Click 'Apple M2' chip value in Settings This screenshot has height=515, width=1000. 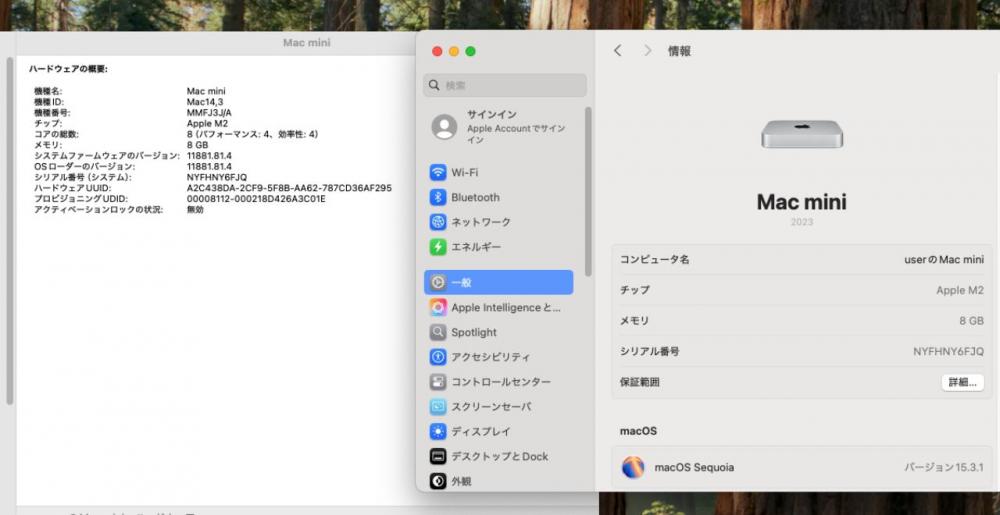[960, 290]
